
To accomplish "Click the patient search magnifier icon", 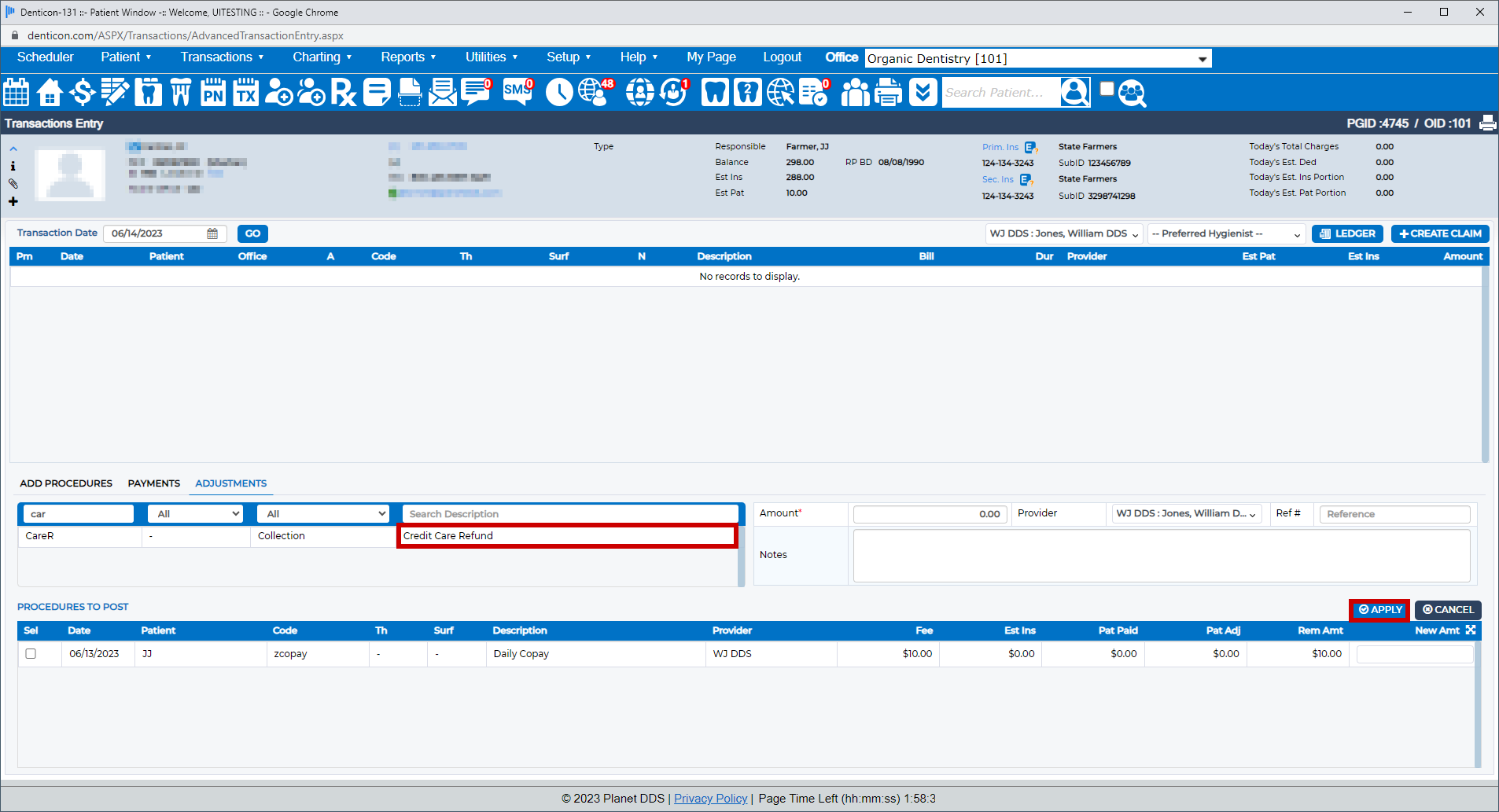I will click(1132, 94).
